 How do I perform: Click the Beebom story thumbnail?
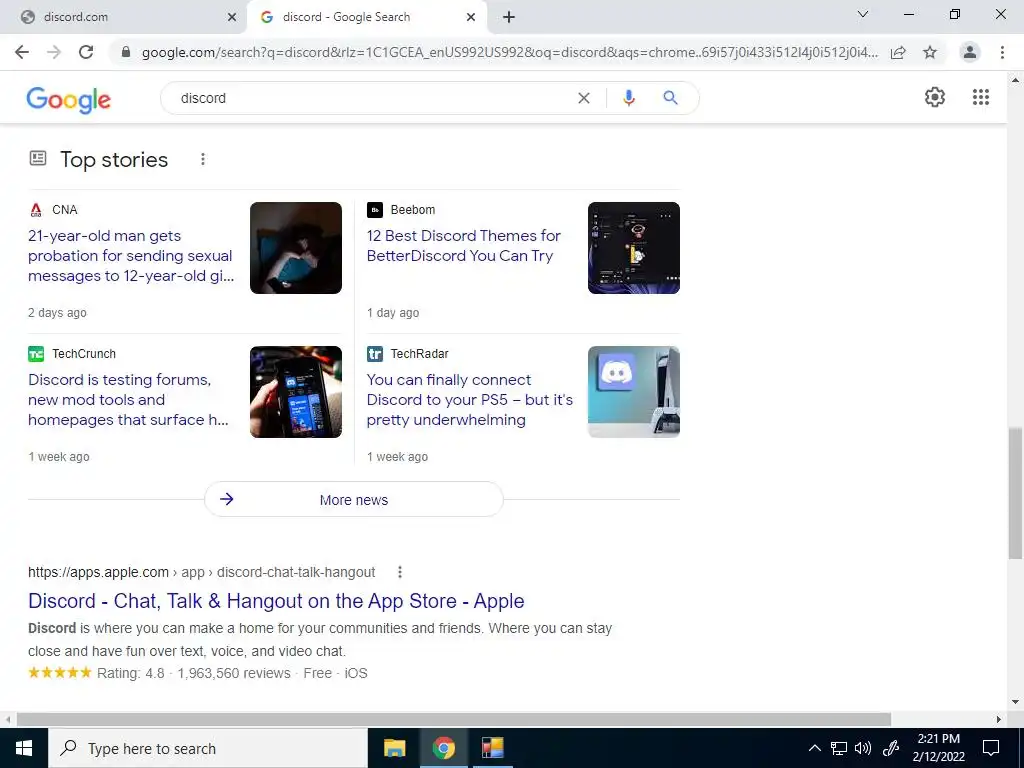pyautogui.click(x=633, y=248)
